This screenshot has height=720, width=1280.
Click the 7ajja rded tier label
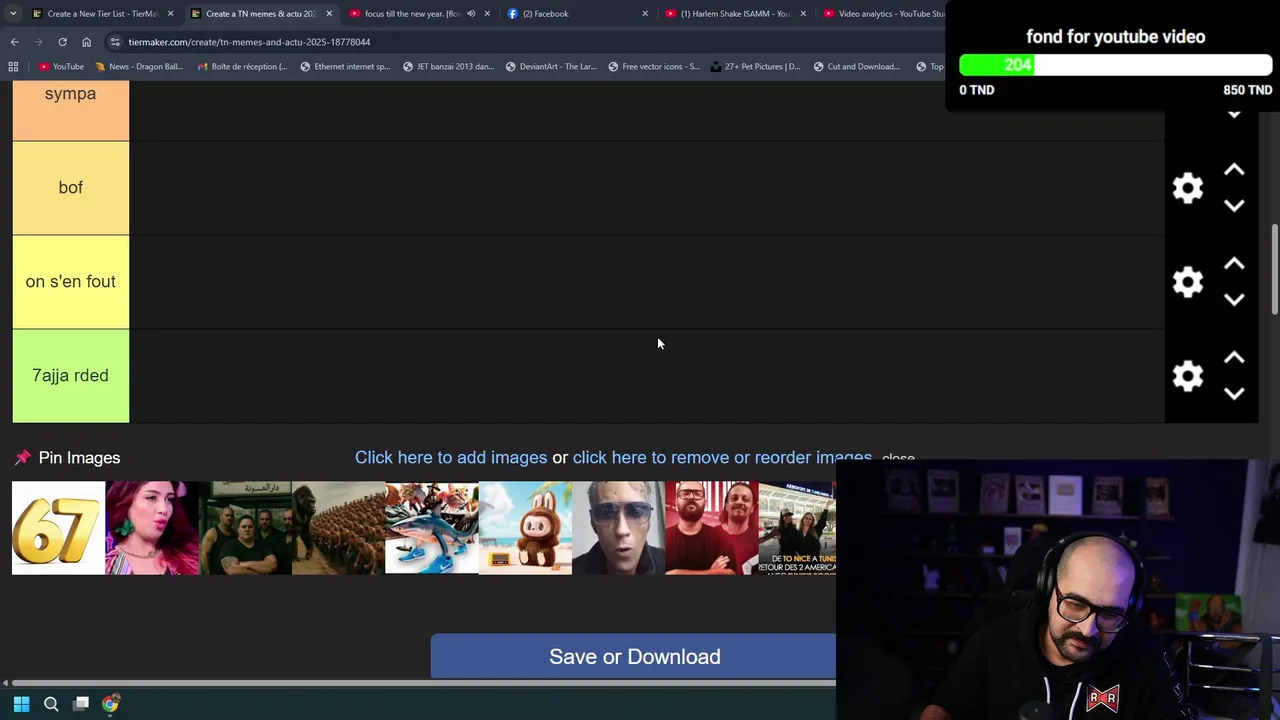70,376
